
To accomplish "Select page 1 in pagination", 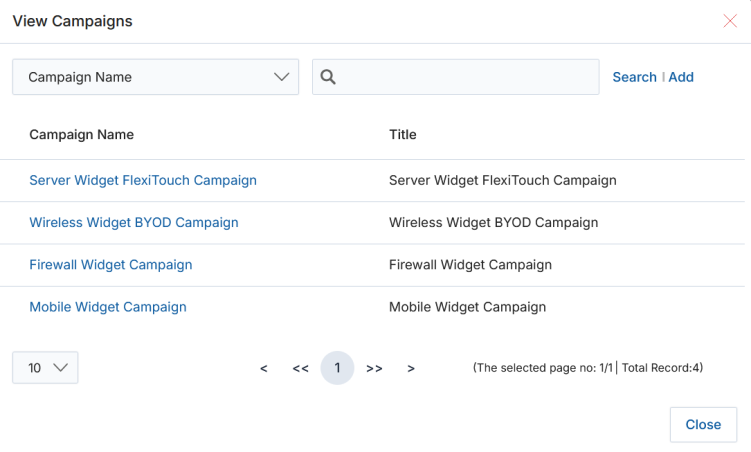I will tap(337, 368).
